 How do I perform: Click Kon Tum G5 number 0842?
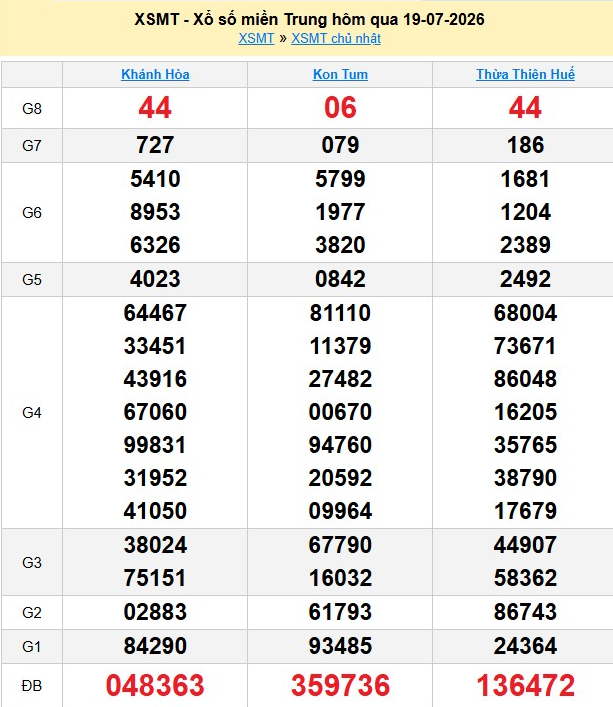(x=340, y=279)
